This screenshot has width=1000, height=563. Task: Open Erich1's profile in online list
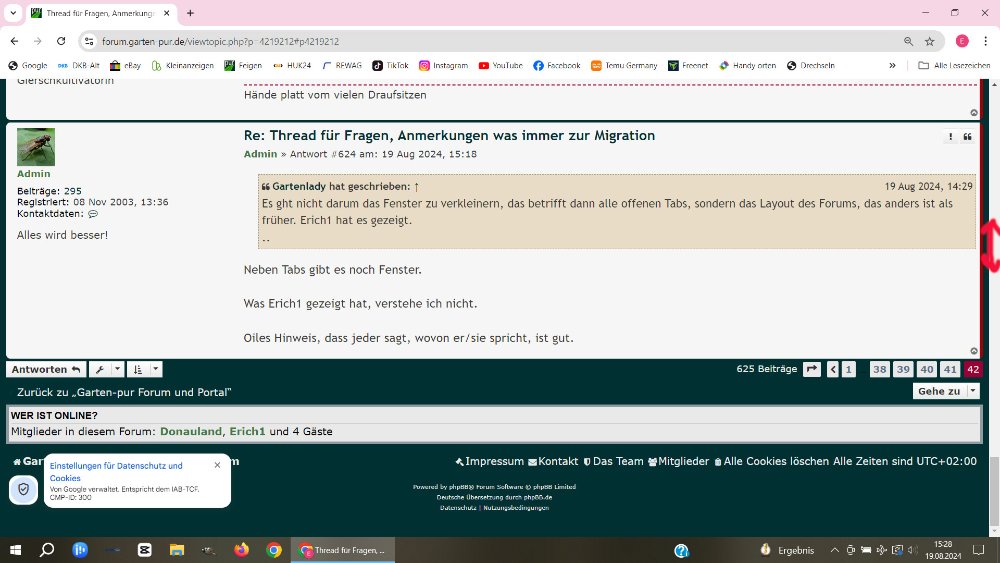[x=247, y=431]
